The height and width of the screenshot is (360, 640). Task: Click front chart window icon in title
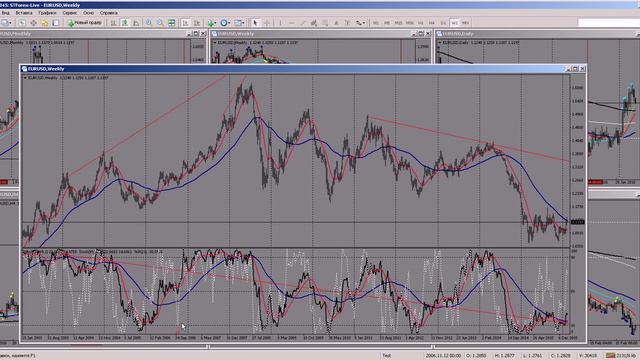click(24, 69)
